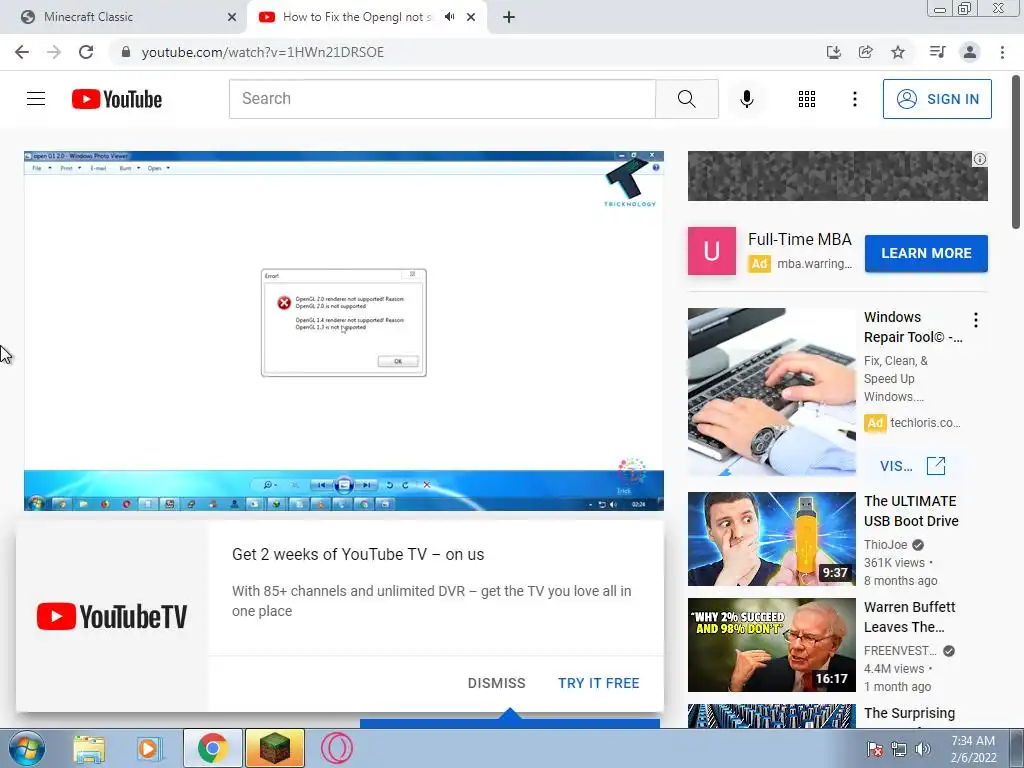The height and width of the screenshot is (768, 1024).
Task: Open the network tray icon
Action: click(x=899, y=749)
